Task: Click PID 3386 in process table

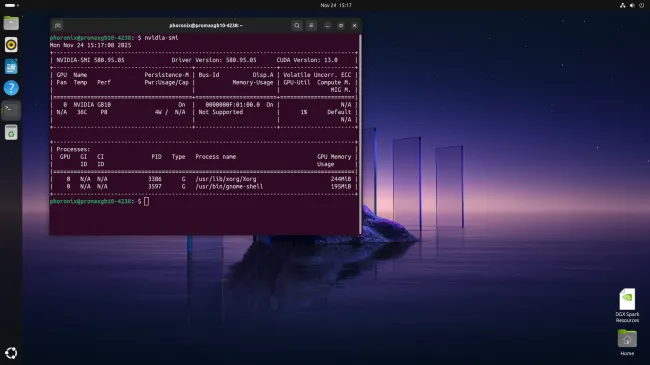Action: click(155, 179)
